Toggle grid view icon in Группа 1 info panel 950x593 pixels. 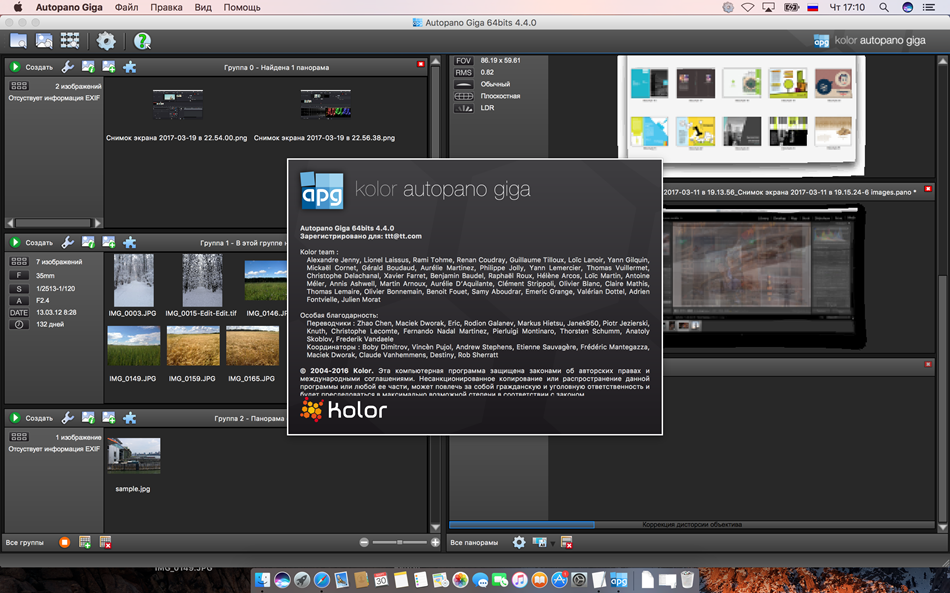17,262
